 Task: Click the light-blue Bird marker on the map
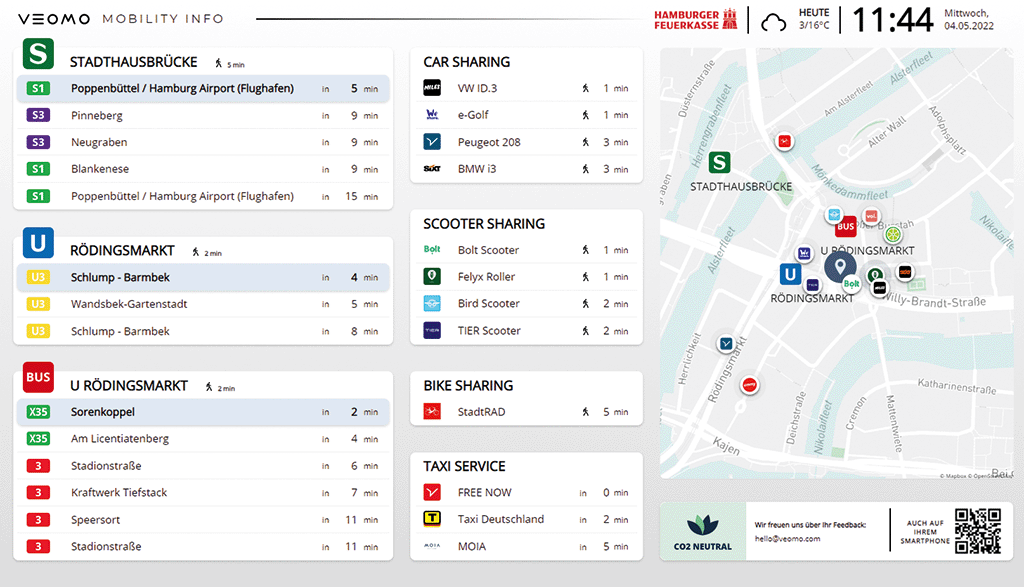833,214
